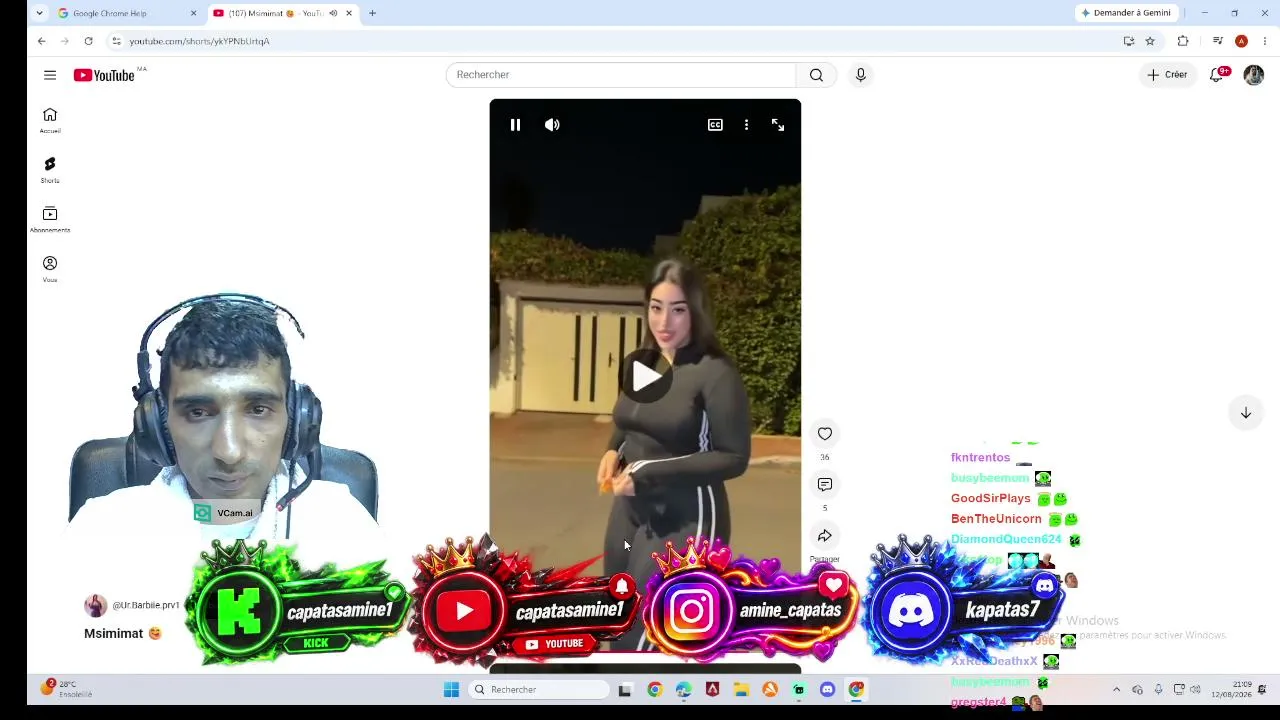This screenshot has width=1280, height=720.
Task: Open the taskbar clock and date
Action: pyautogui.click(x=1231, y=689)
